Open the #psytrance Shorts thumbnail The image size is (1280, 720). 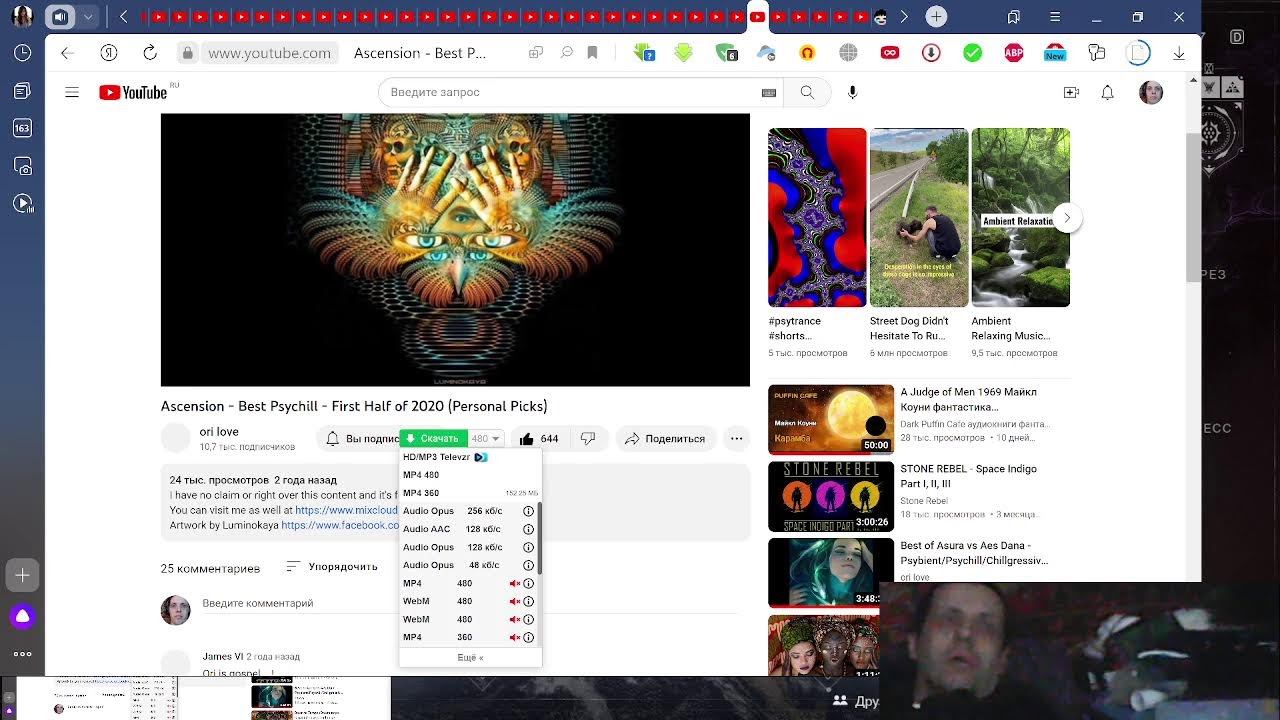tap(817, 217)
